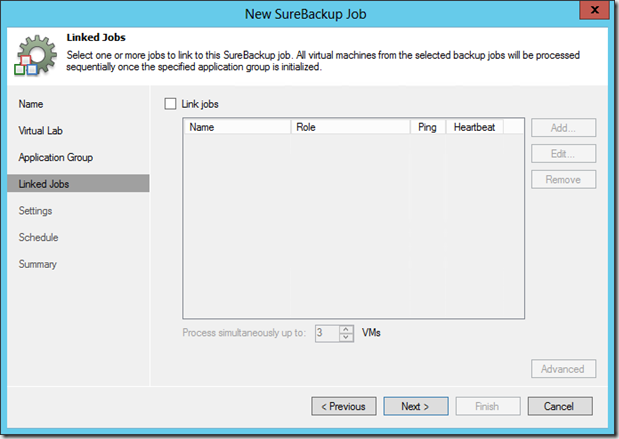This screenshot has height=439, width=619.
Task: Click the Add... button
Action: (x=563, y=128)
